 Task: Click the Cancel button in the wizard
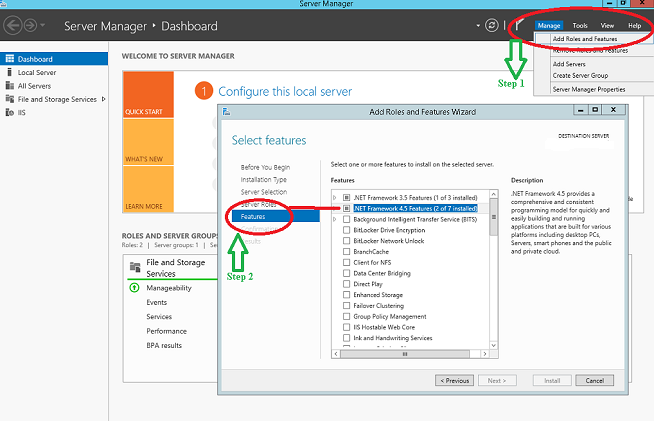594,381
